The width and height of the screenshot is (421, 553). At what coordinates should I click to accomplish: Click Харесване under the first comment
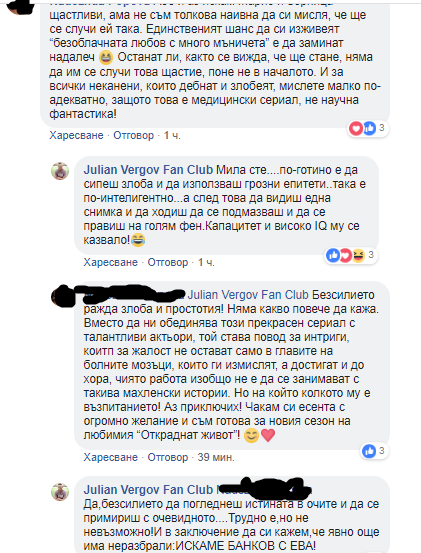tap(76, 135)
